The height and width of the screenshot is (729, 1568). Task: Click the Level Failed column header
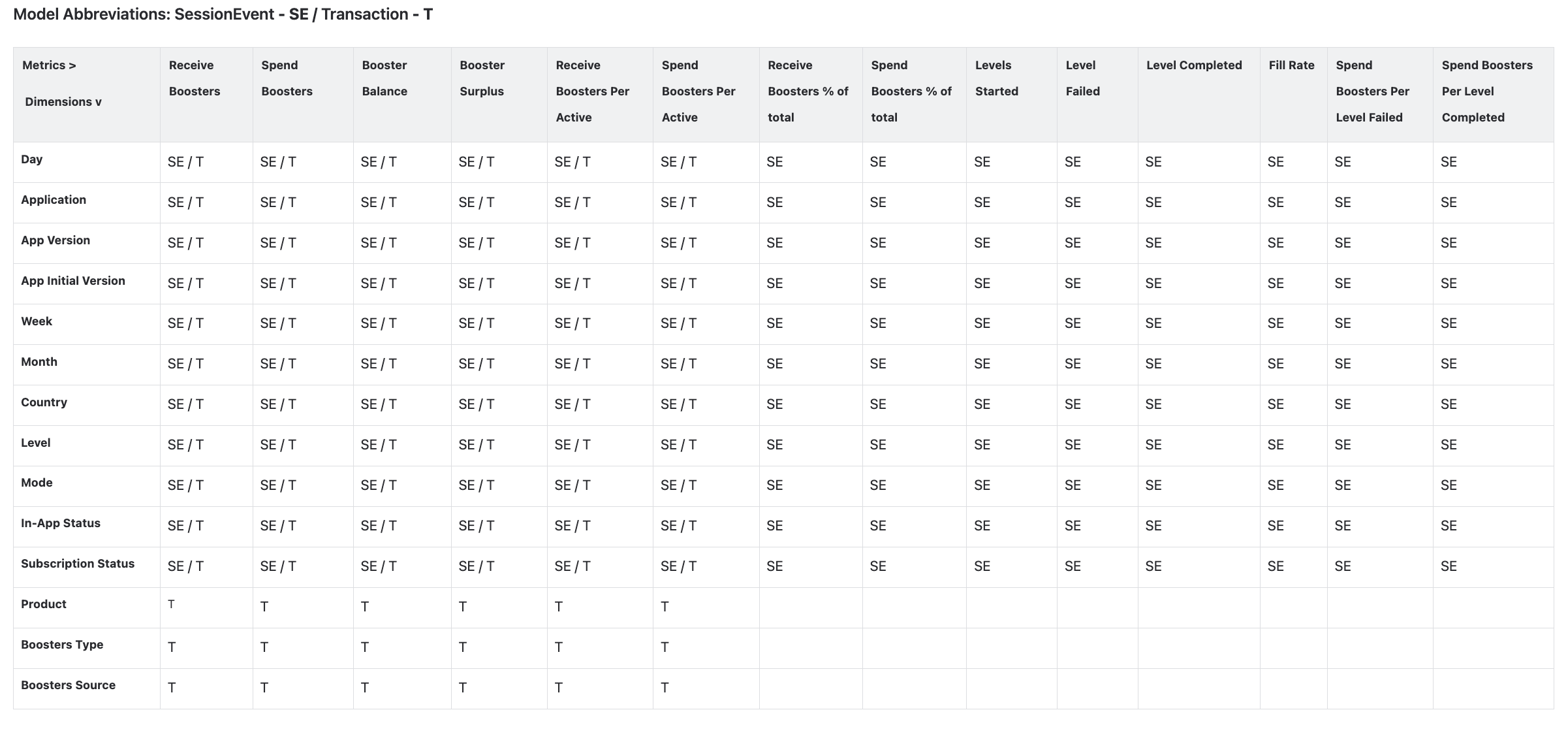click(1082, 78)
